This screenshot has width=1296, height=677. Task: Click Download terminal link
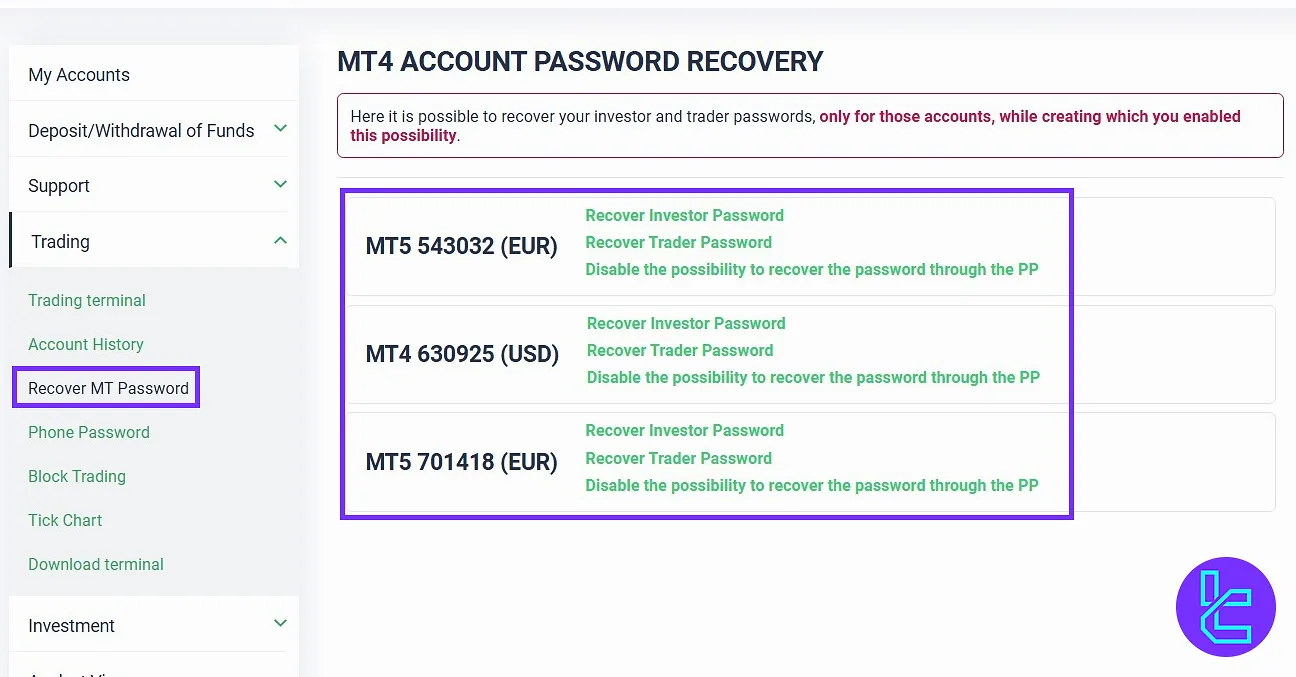click(x=96, y=564)
